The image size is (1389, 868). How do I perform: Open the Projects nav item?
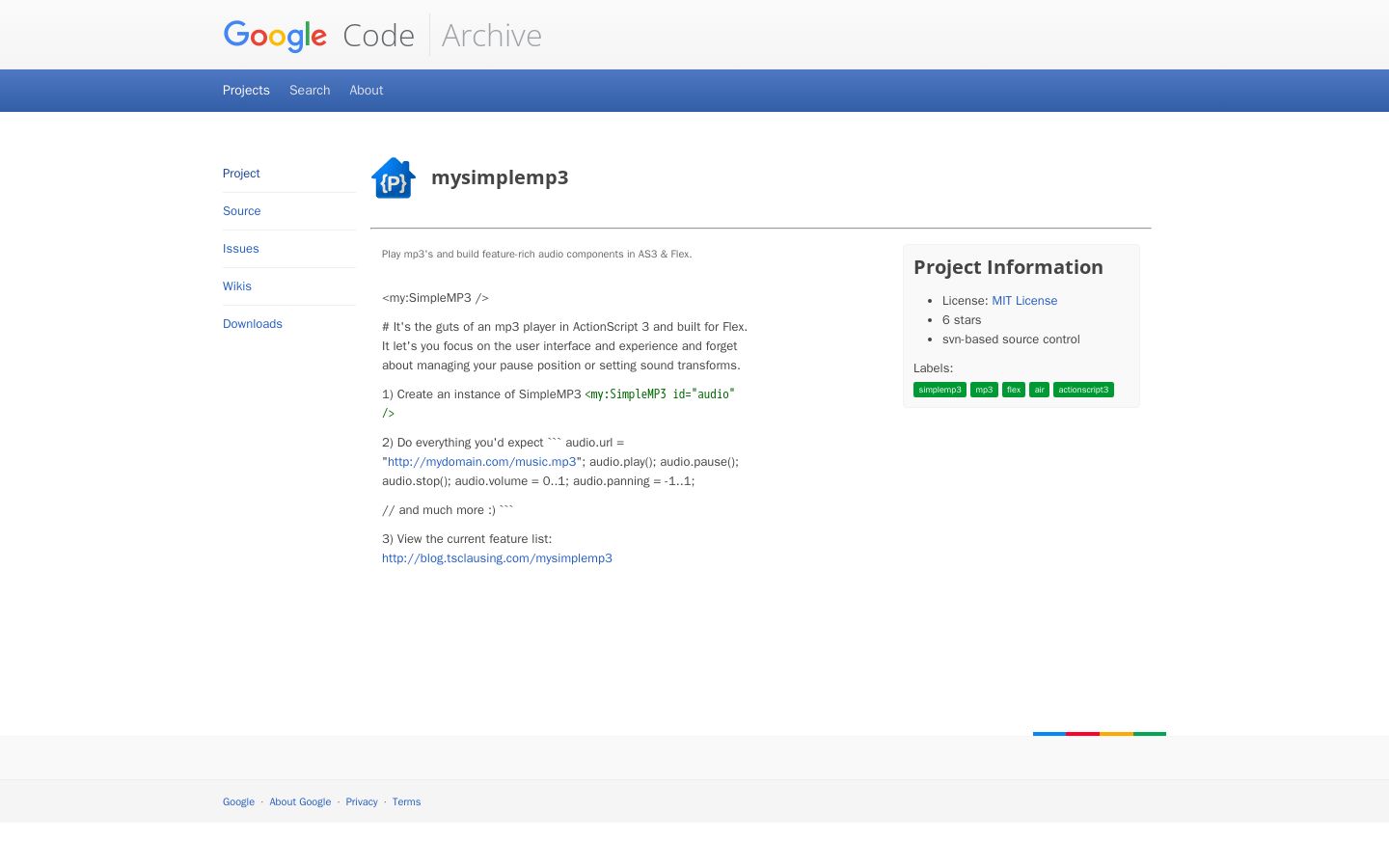point(246,90)
